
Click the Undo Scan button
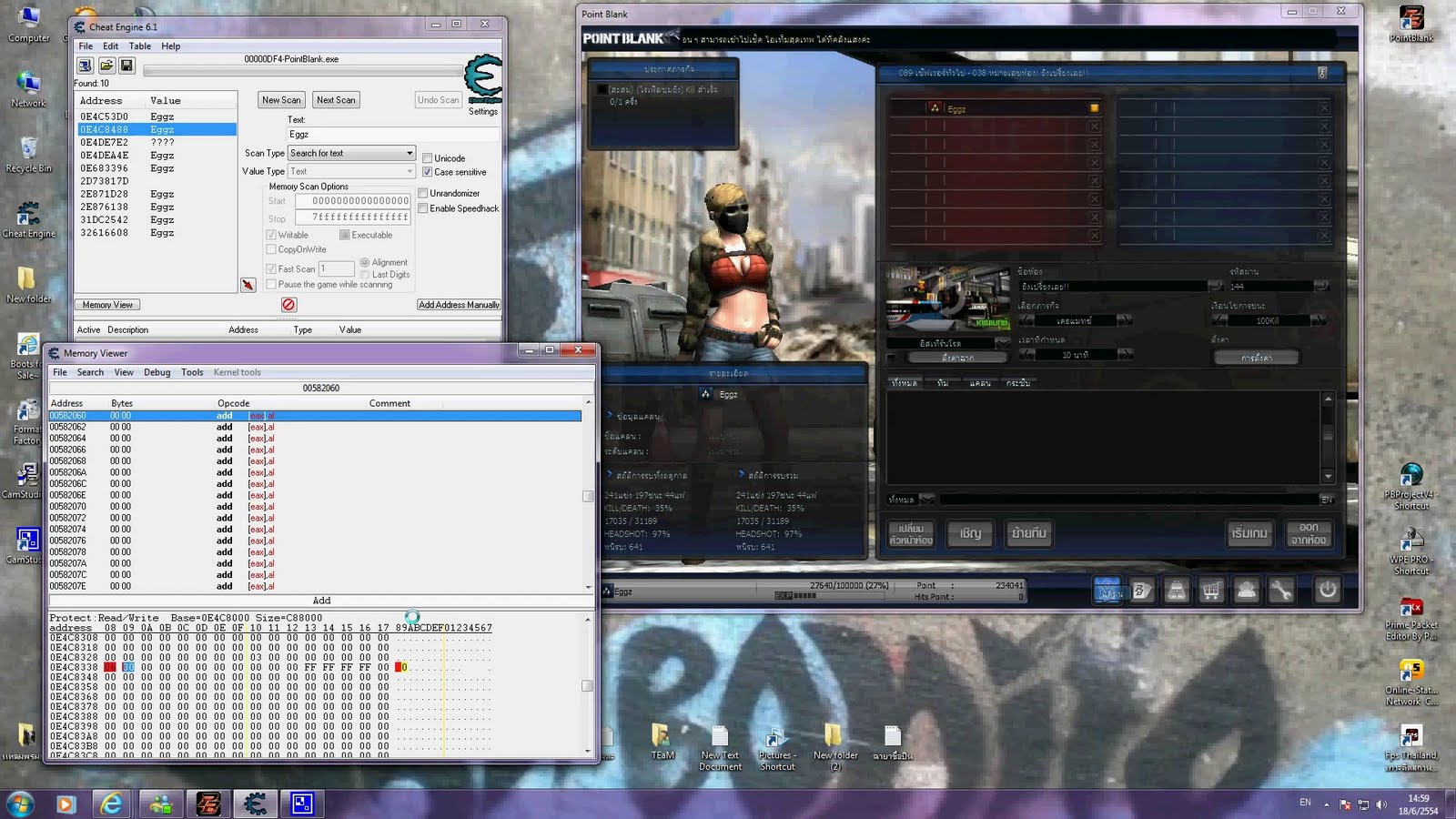pos(439,100)
